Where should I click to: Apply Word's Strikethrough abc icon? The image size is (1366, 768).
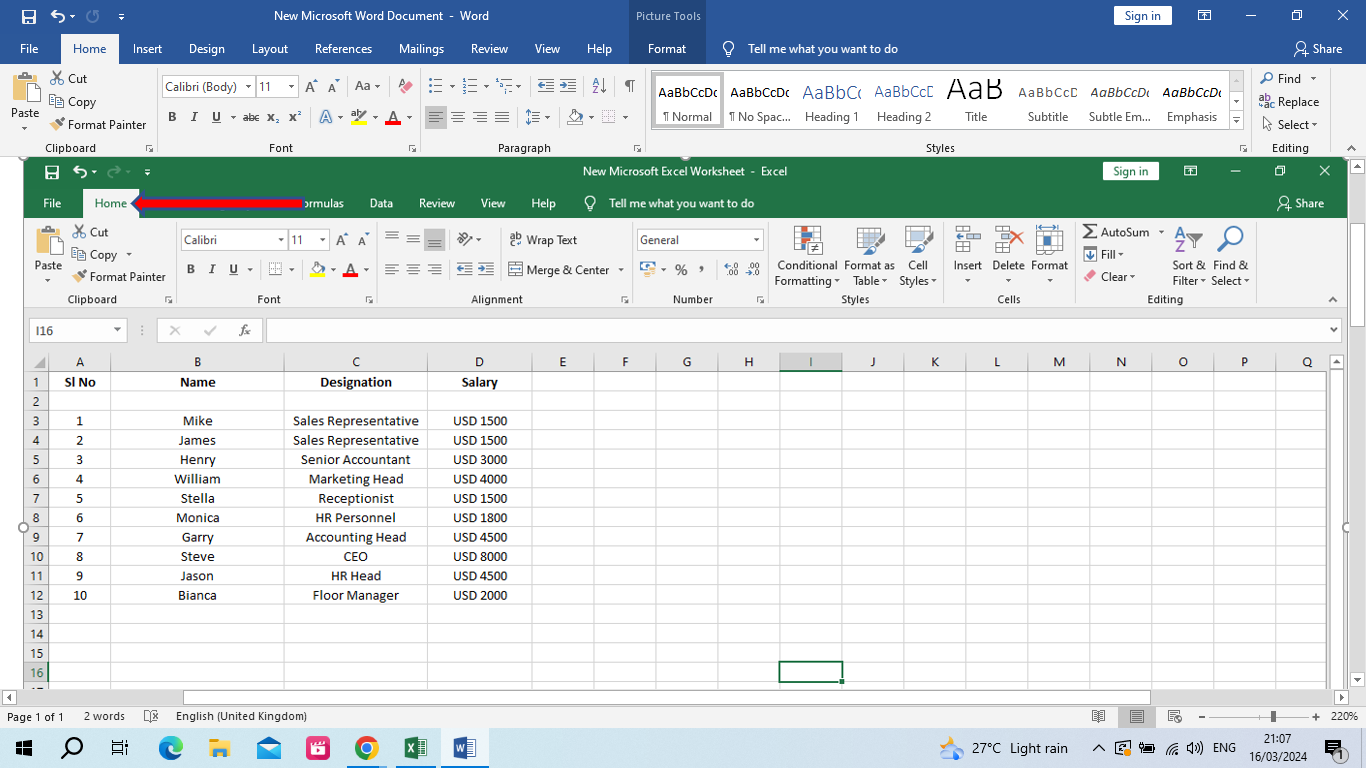[251, 117]
